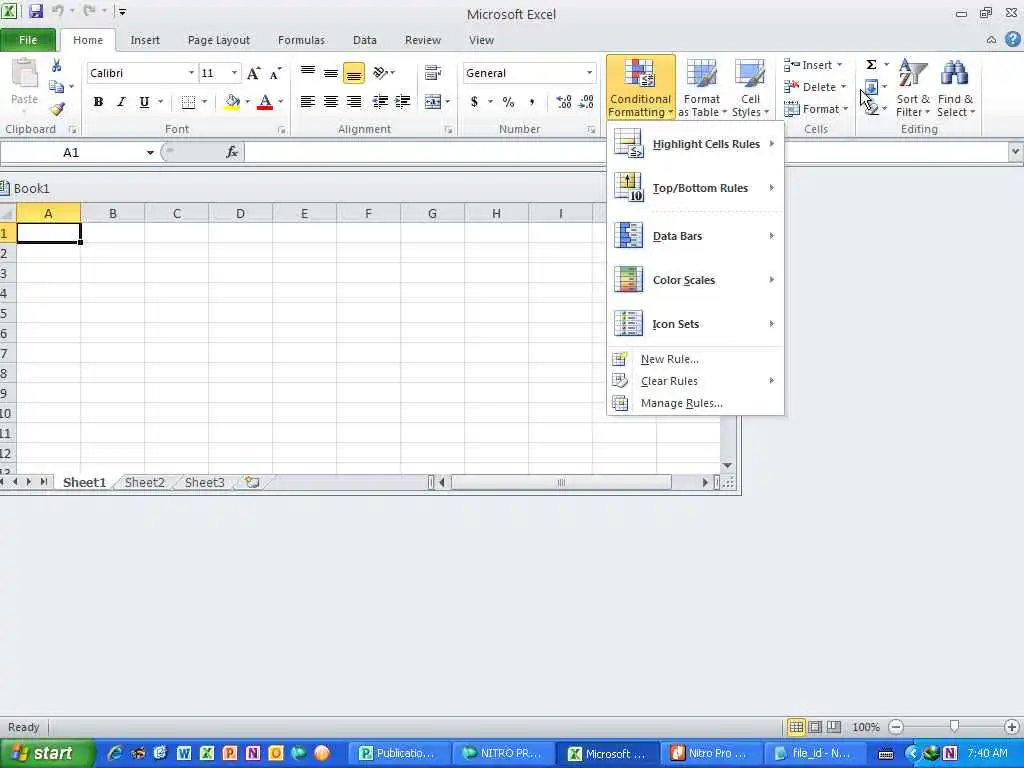Click the Increase Font Size icon
The width and height of the screenshot is (1024, 768).
[x=253, y=73]
